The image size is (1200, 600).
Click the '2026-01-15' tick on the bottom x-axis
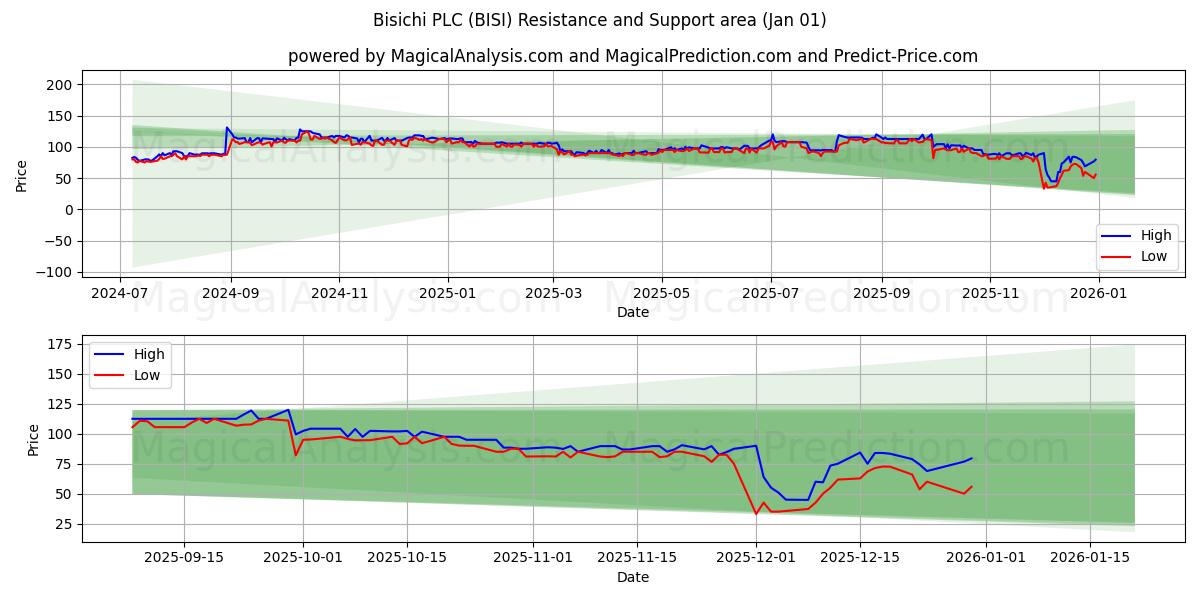point(1088,558)
